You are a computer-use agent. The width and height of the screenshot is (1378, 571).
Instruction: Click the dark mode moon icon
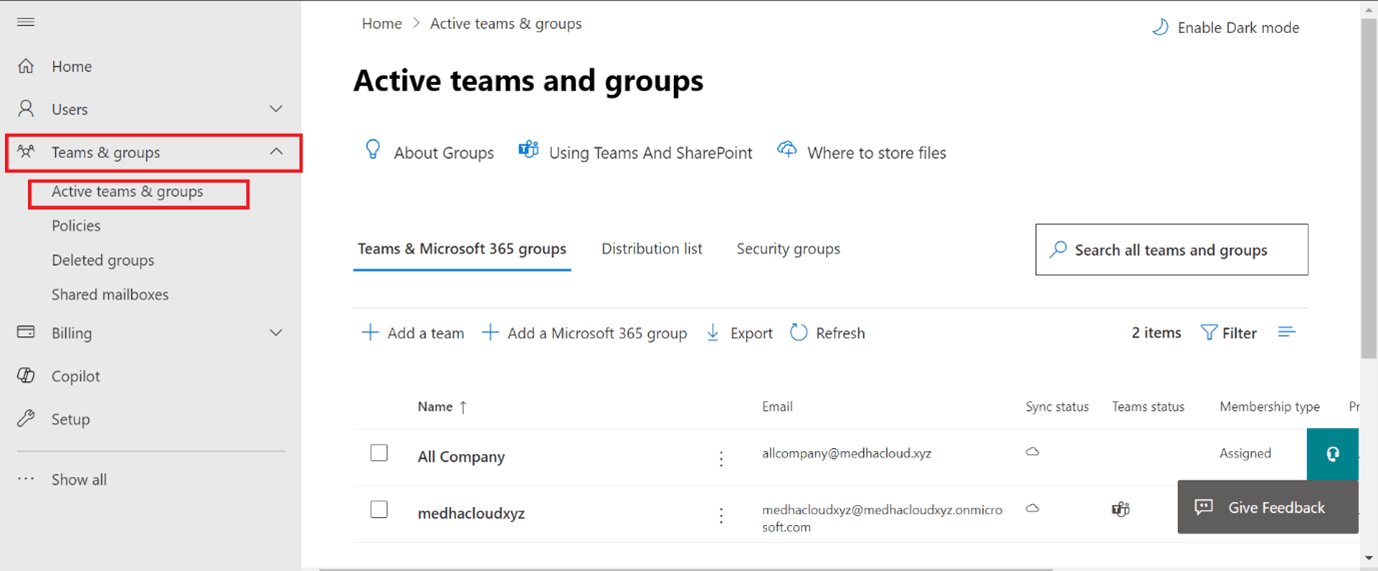tap(1160, 27)
